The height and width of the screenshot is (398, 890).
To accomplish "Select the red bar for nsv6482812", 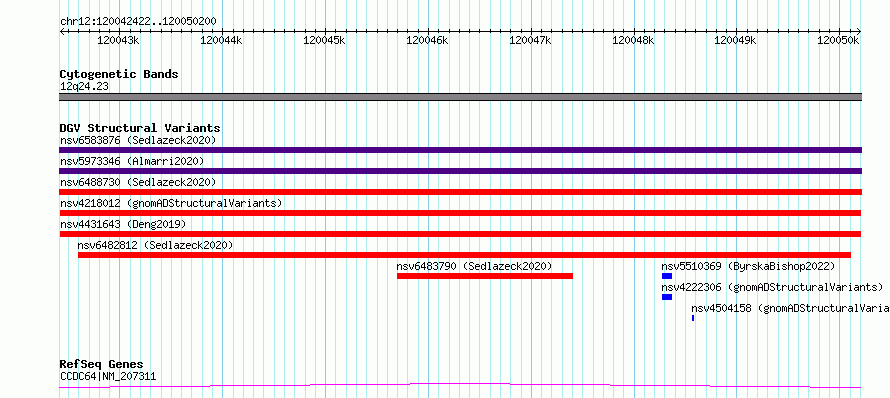I will point(464,255).
